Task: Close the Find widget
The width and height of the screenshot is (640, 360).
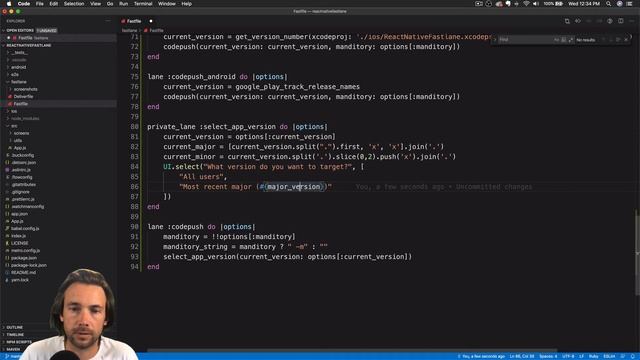Action: point(626,40)
